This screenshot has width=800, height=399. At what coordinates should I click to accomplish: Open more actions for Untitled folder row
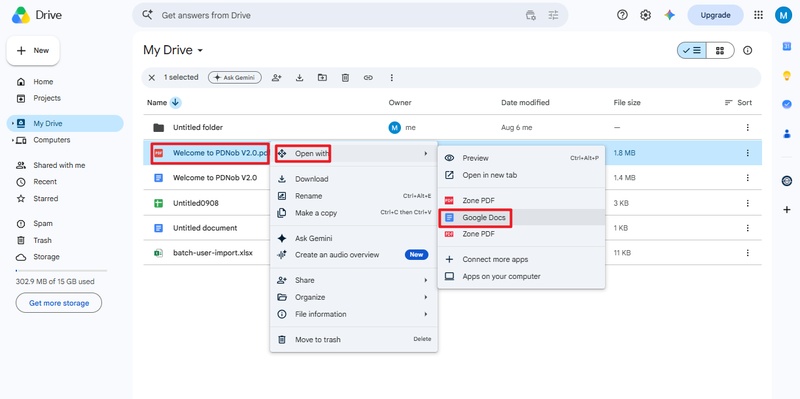747,128
